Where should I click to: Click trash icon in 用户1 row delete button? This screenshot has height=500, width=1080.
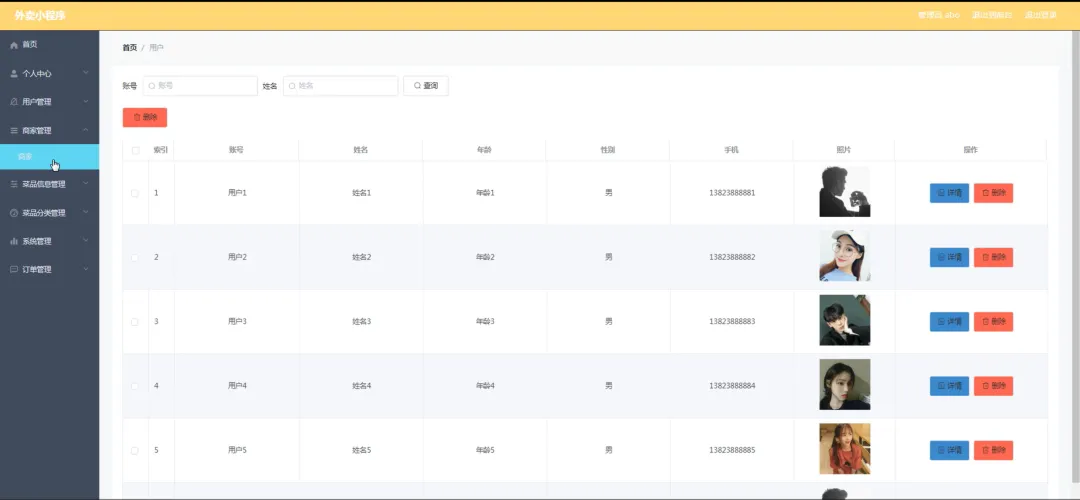(x=986, y=194)
